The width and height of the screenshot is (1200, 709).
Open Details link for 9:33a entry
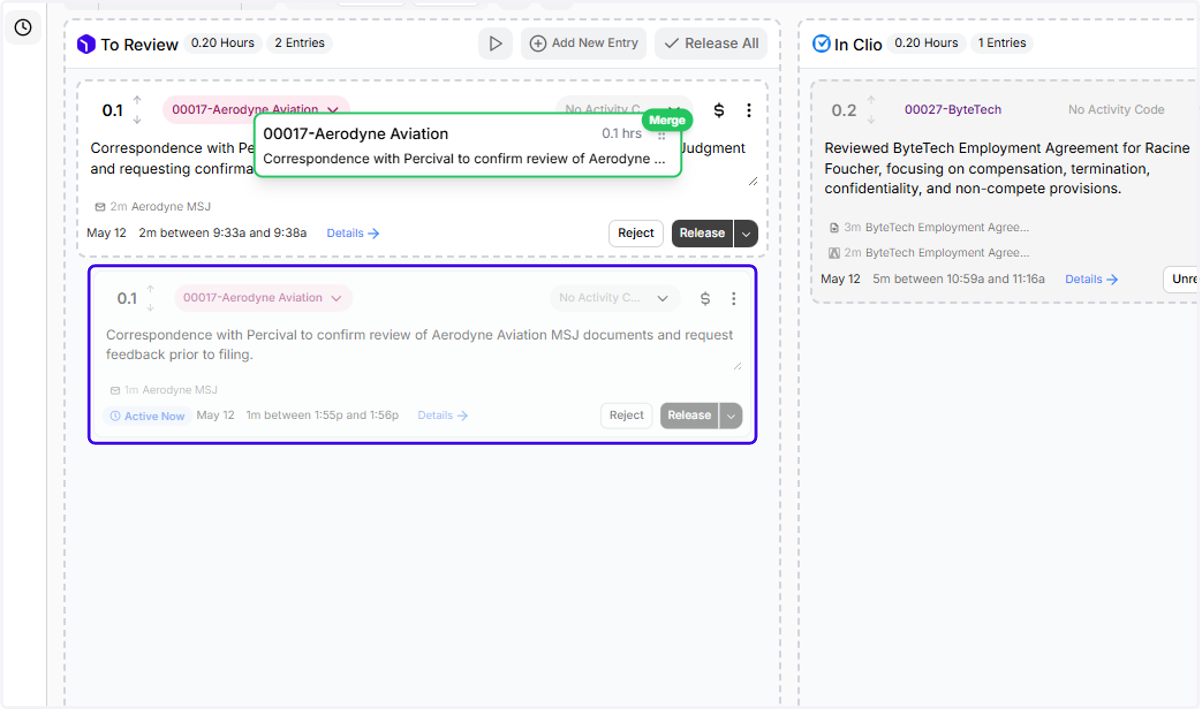pyautogui.click(x=353, y=233)
